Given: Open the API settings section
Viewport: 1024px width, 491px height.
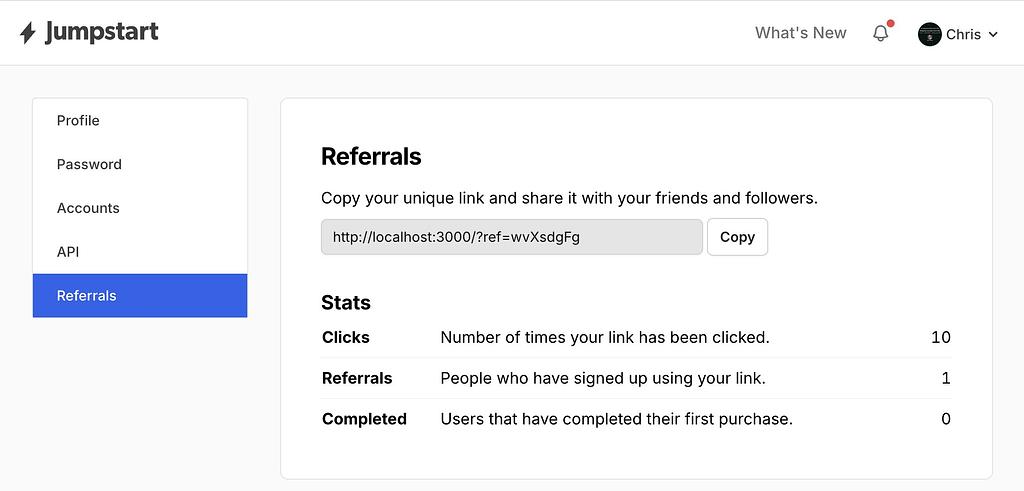Looking at the screenshot, I should click(x=140, y=252).
